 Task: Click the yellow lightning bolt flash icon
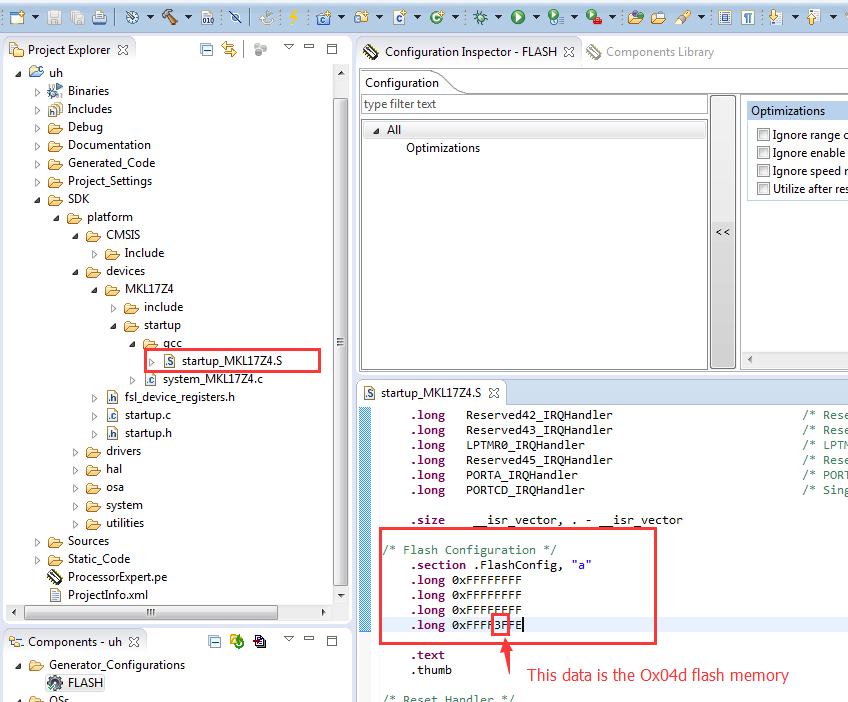(x=293, y=17)
